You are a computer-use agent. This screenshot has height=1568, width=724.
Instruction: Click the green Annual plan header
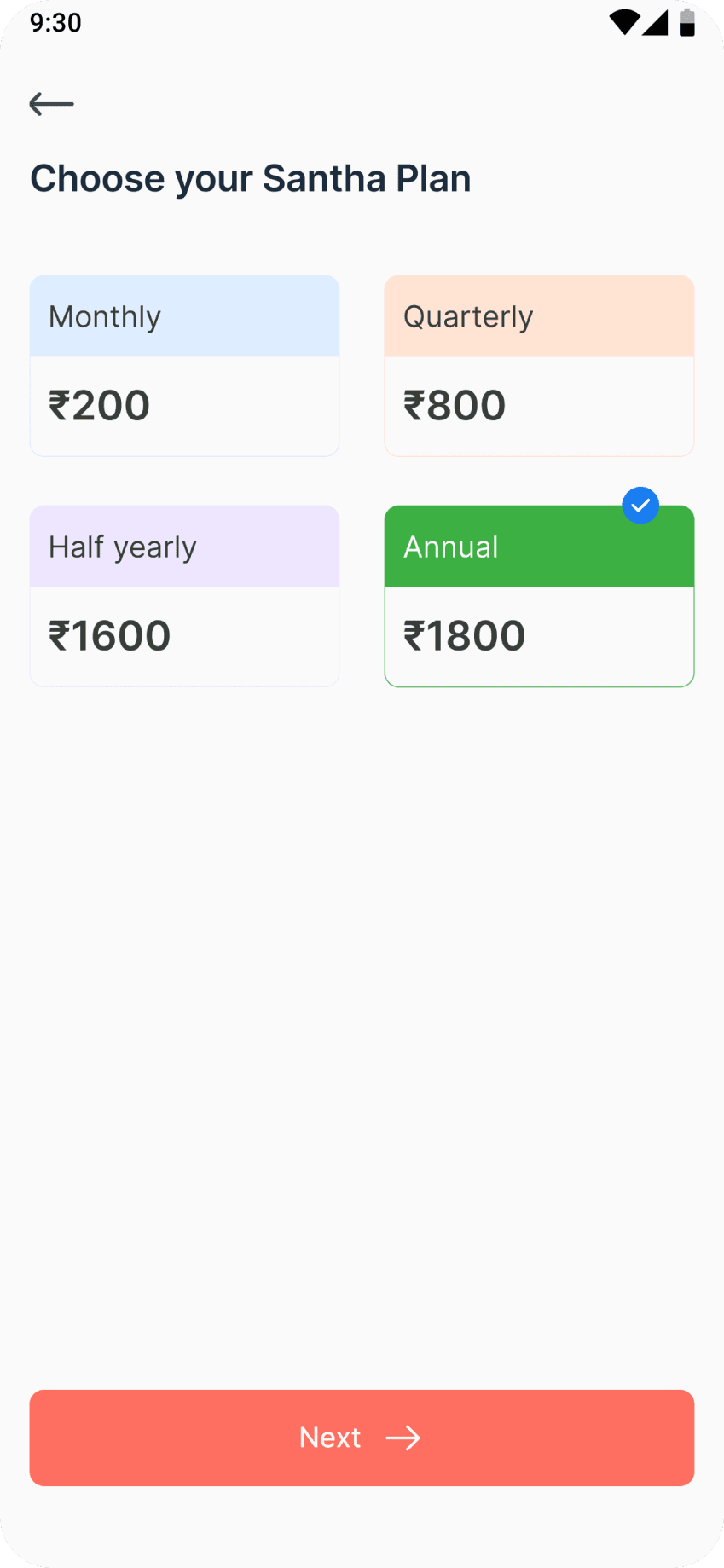[x=539, y=547]
